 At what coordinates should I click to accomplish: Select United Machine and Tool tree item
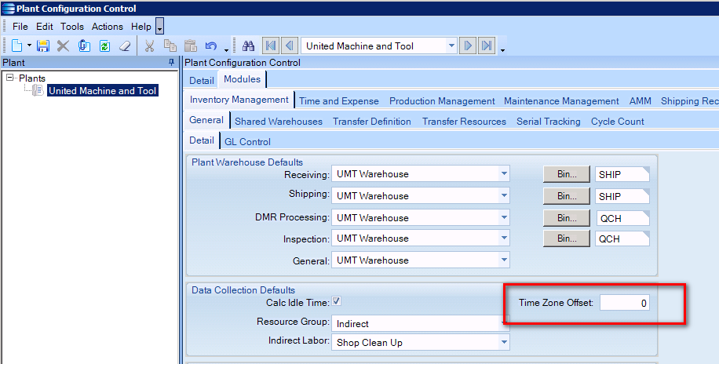point(103,91)
